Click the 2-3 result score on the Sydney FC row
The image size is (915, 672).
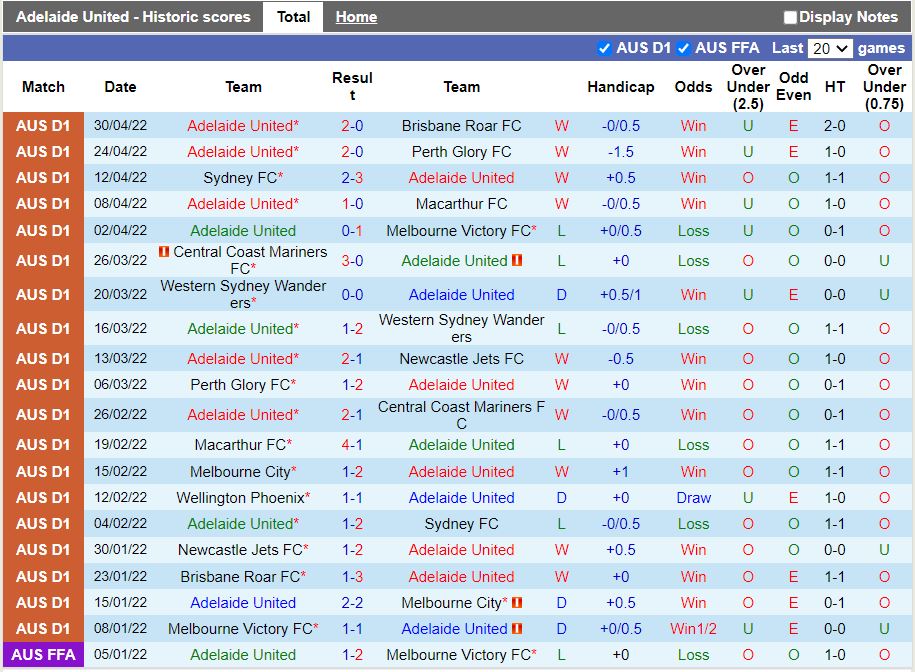pyautogui.click(x=352, y=178)
